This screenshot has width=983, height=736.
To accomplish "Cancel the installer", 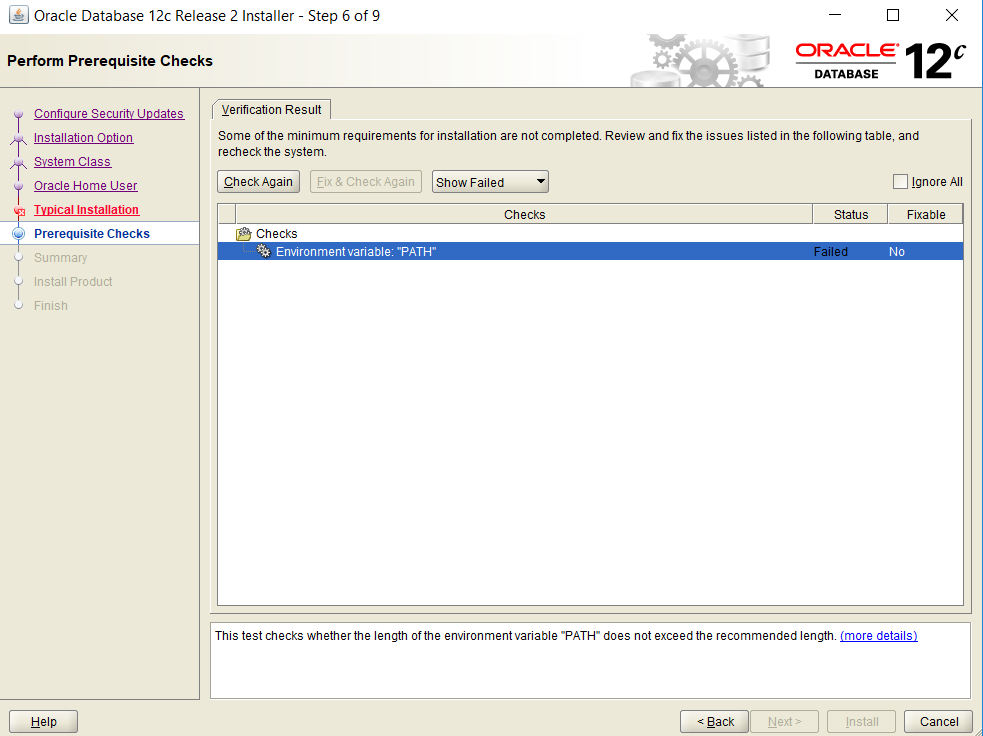I will [x=938, y=721].
